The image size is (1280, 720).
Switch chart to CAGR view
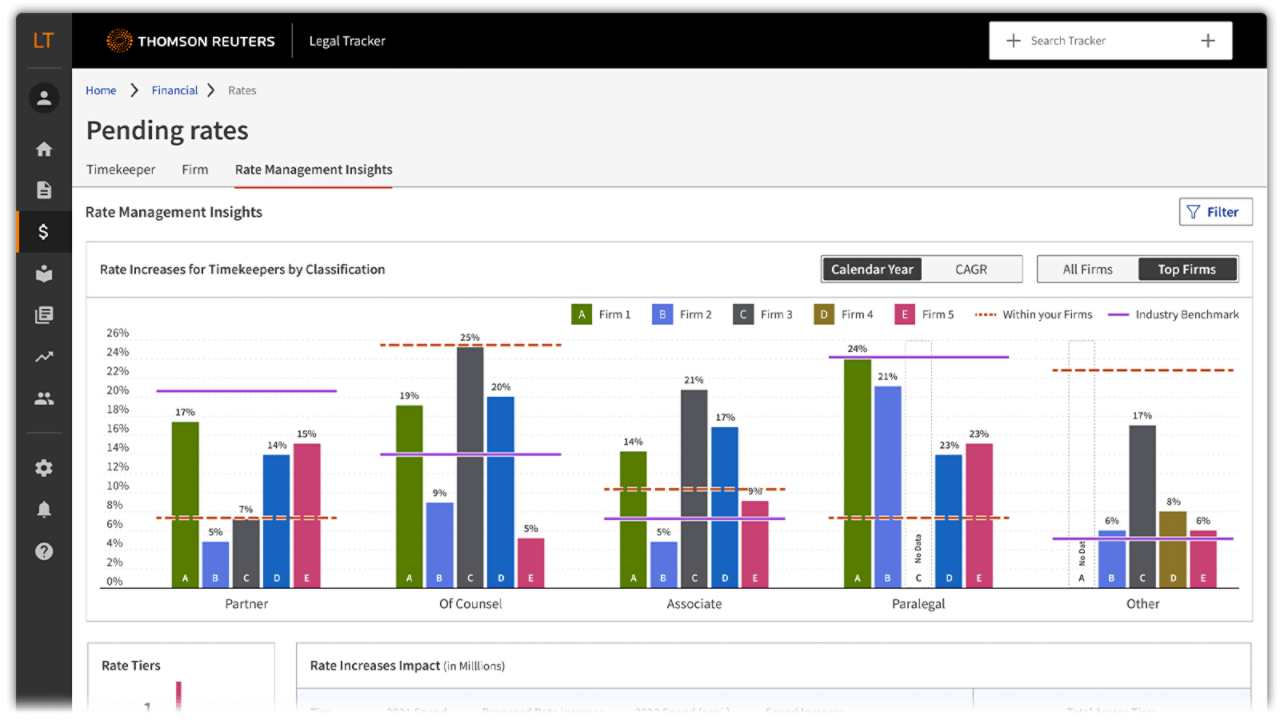[x=971, y=269]
